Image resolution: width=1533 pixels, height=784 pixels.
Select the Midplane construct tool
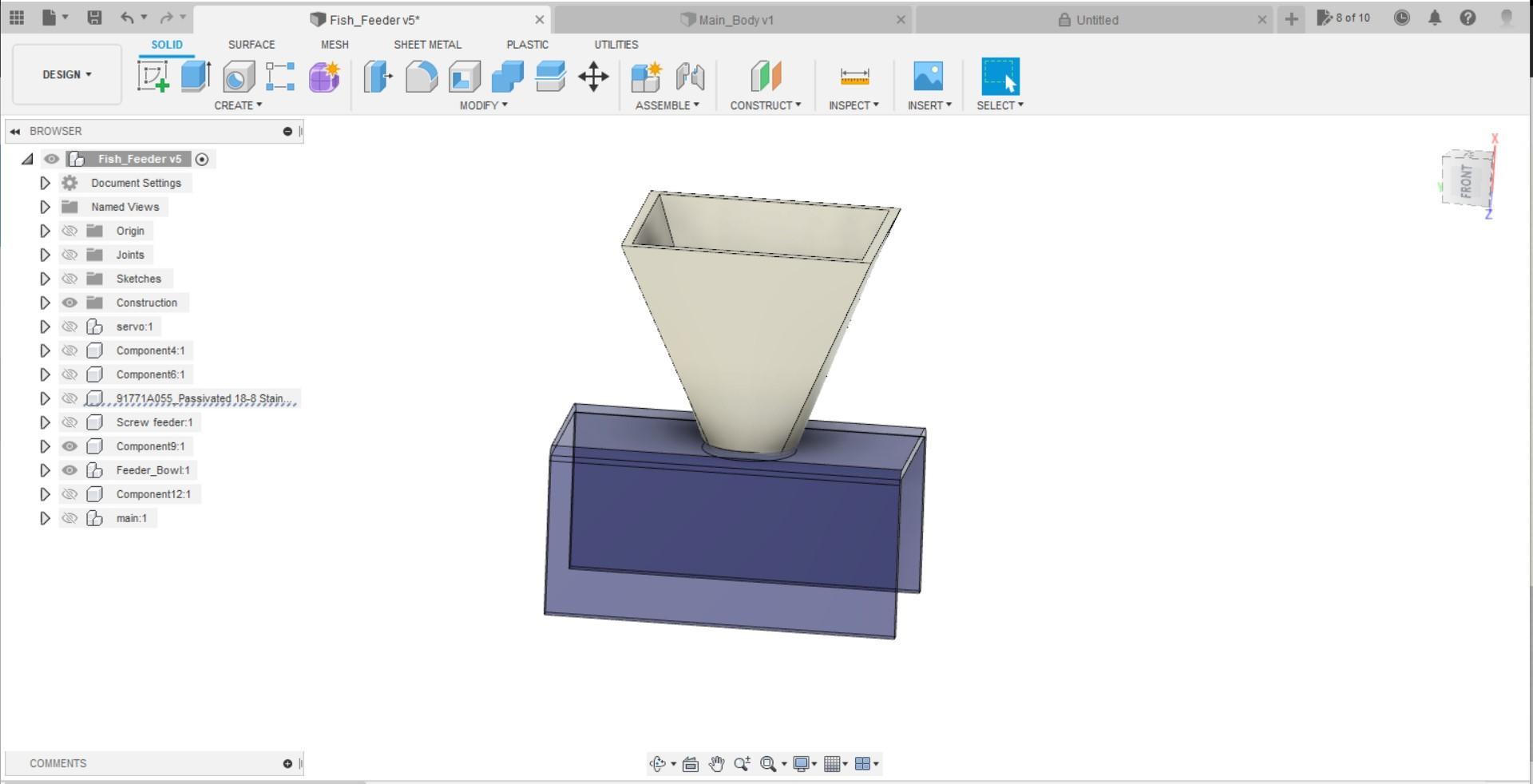[766, 77]
